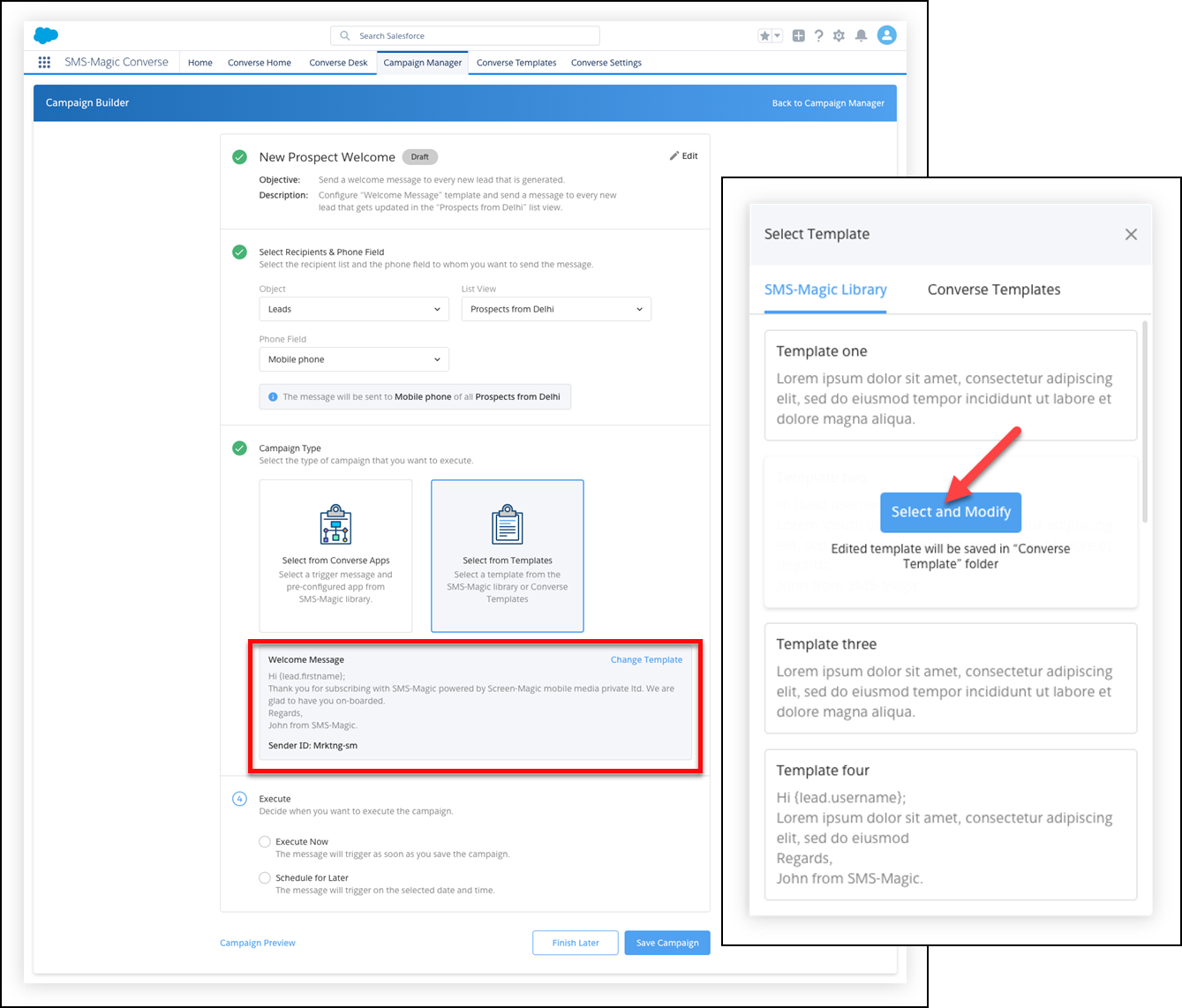
Task: Open the Object dropdown showing Leads
Action: tap(354, 309)
